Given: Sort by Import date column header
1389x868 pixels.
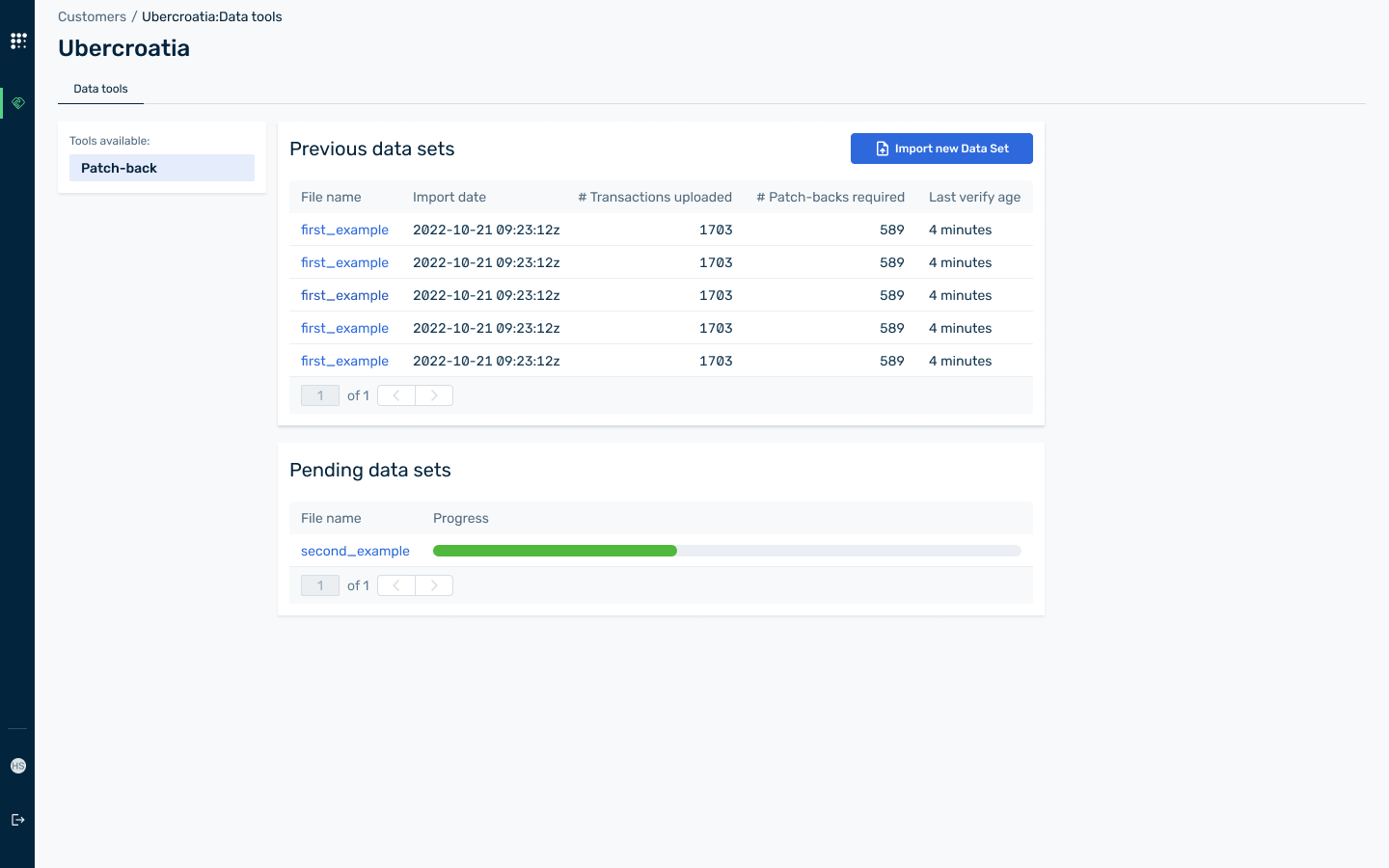Looking at the screenshot, I should pos(449,197).
